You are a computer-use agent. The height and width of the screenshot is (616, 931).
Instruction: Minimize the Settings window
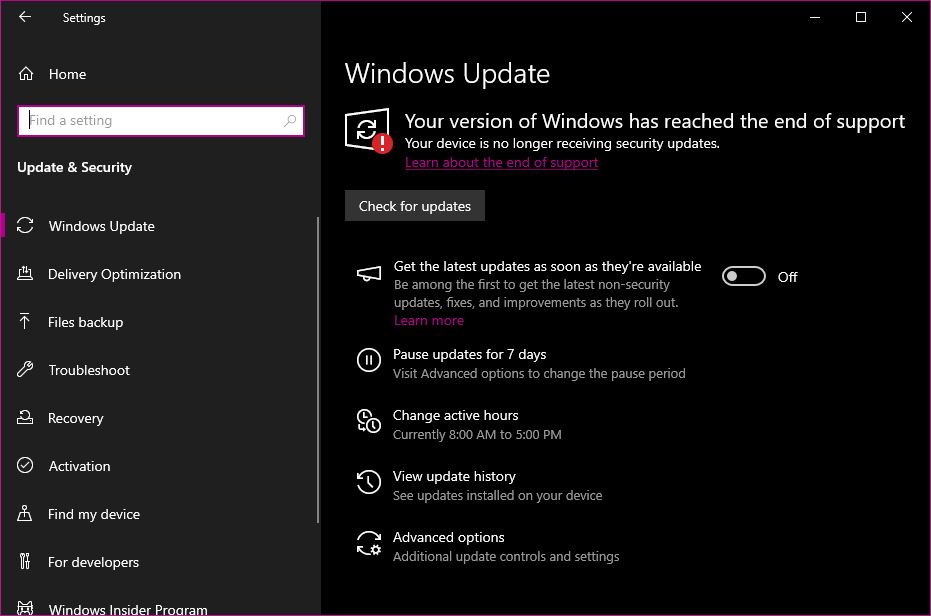(x=815, y=17)
